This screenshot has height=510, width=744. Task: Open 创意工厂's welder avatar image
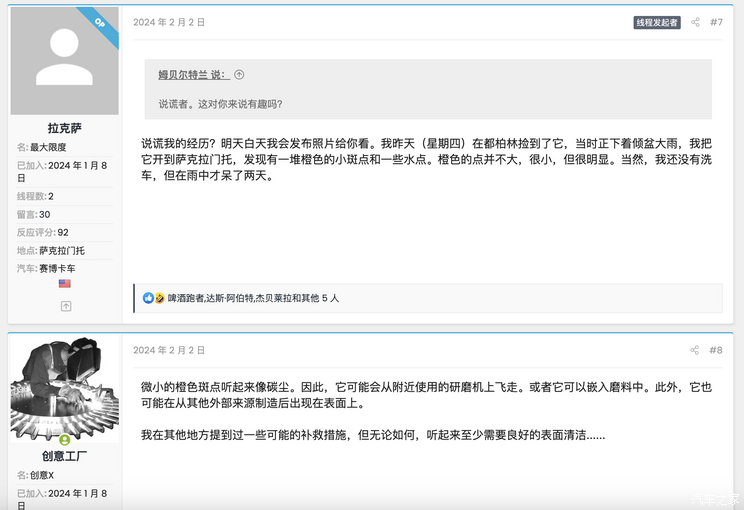pos(65,388)
